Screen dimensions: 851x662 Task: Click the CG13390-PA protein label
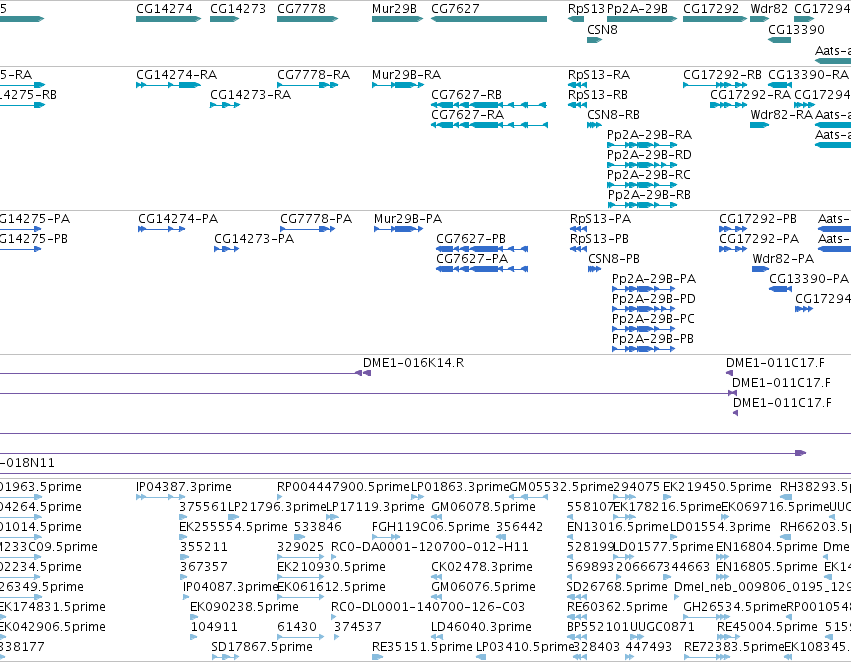click(809, 279)
